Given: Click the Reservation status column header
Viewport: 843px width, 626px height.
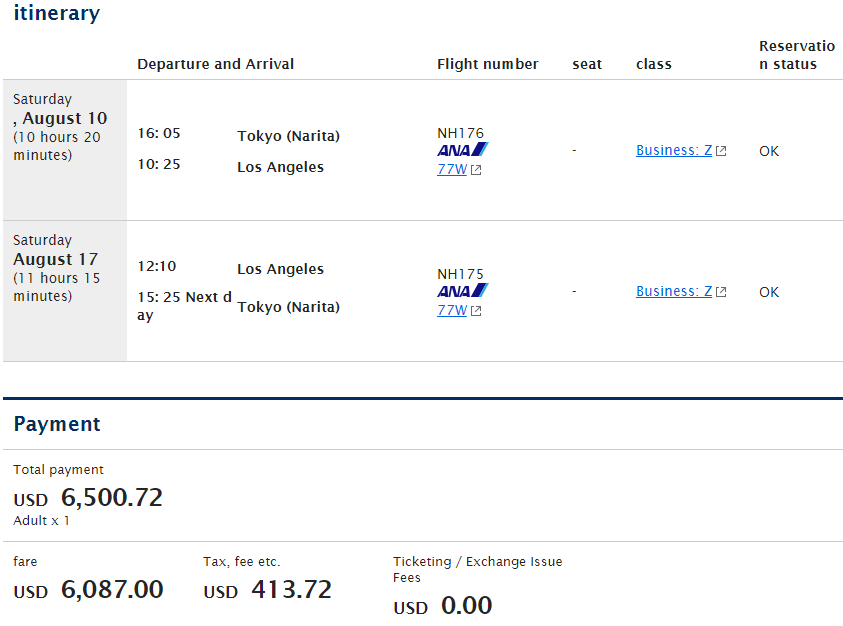Looking at the screenshot, I should 797,55.
